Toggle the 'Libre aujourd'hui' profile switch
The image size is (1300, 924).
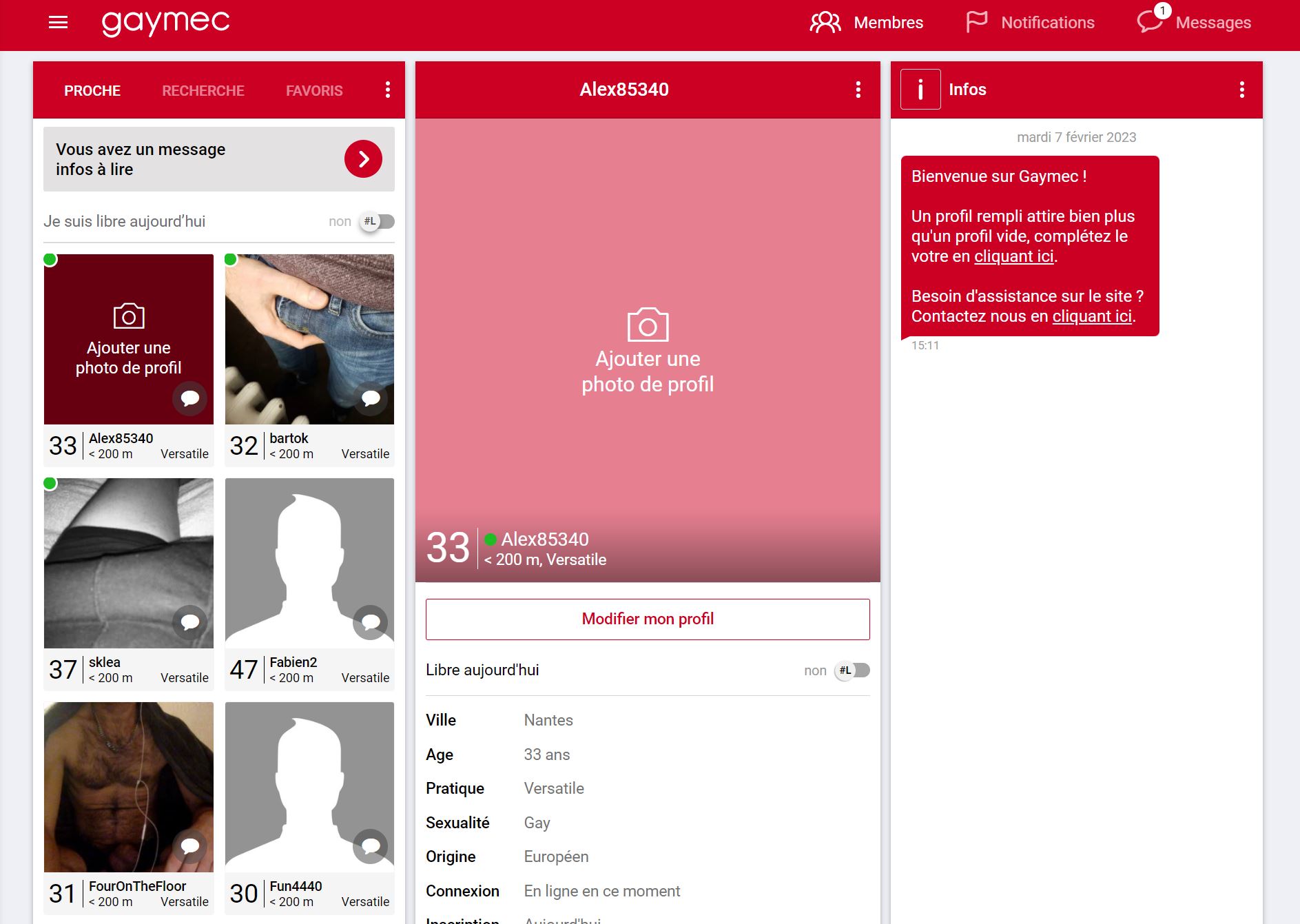852,670
